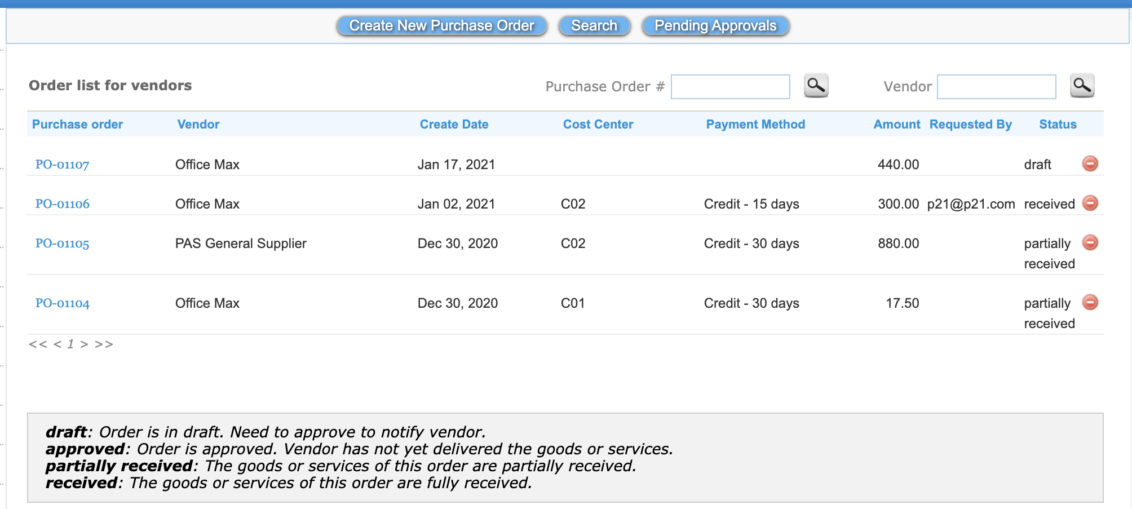1132x509 pixels.
Task: Remove PO-01106 using its red minus icon
Action: (x=1090, y=203)
